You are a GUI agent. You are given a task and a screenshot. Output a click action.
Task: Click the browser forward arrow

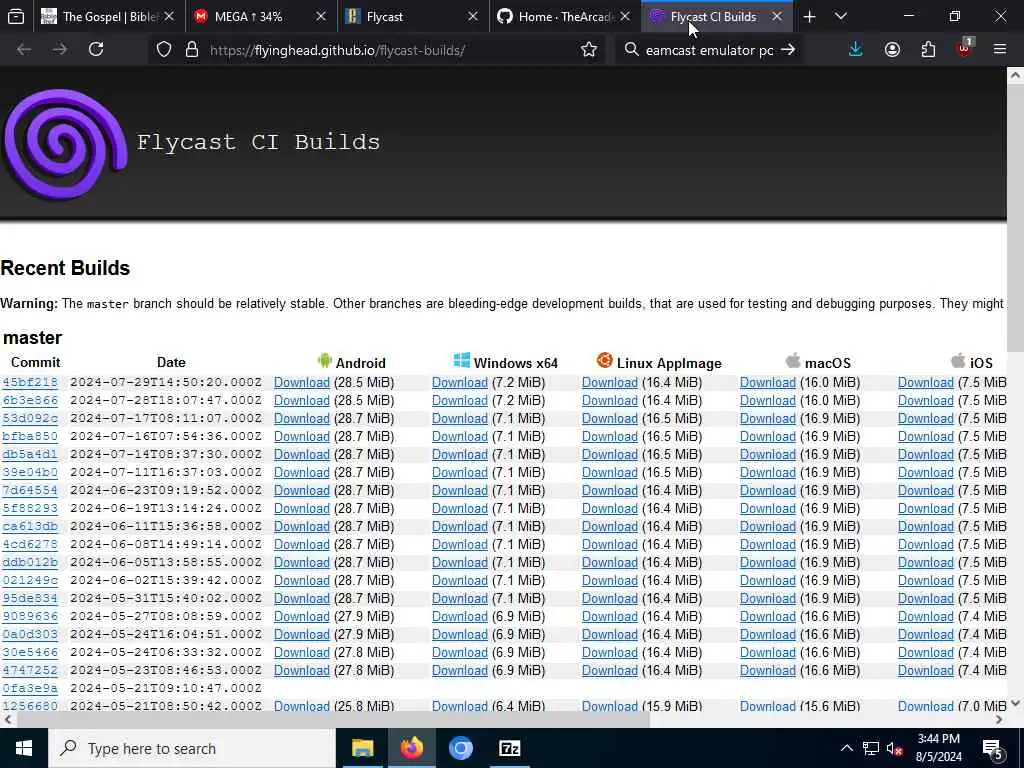coord(59,50)
